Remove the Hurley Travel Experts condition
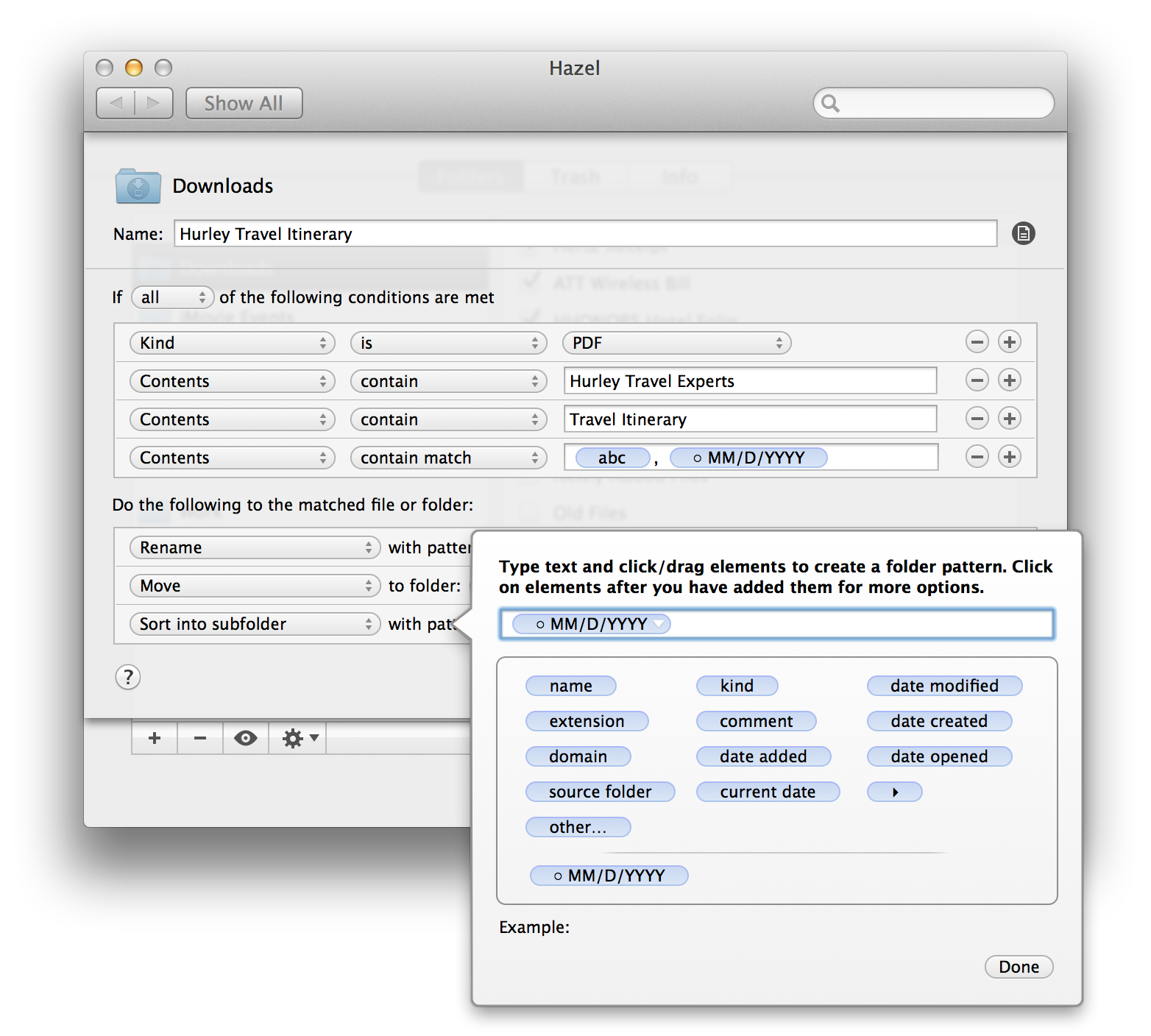Viewport: 1151px width, 1036px height. [977, 380]
